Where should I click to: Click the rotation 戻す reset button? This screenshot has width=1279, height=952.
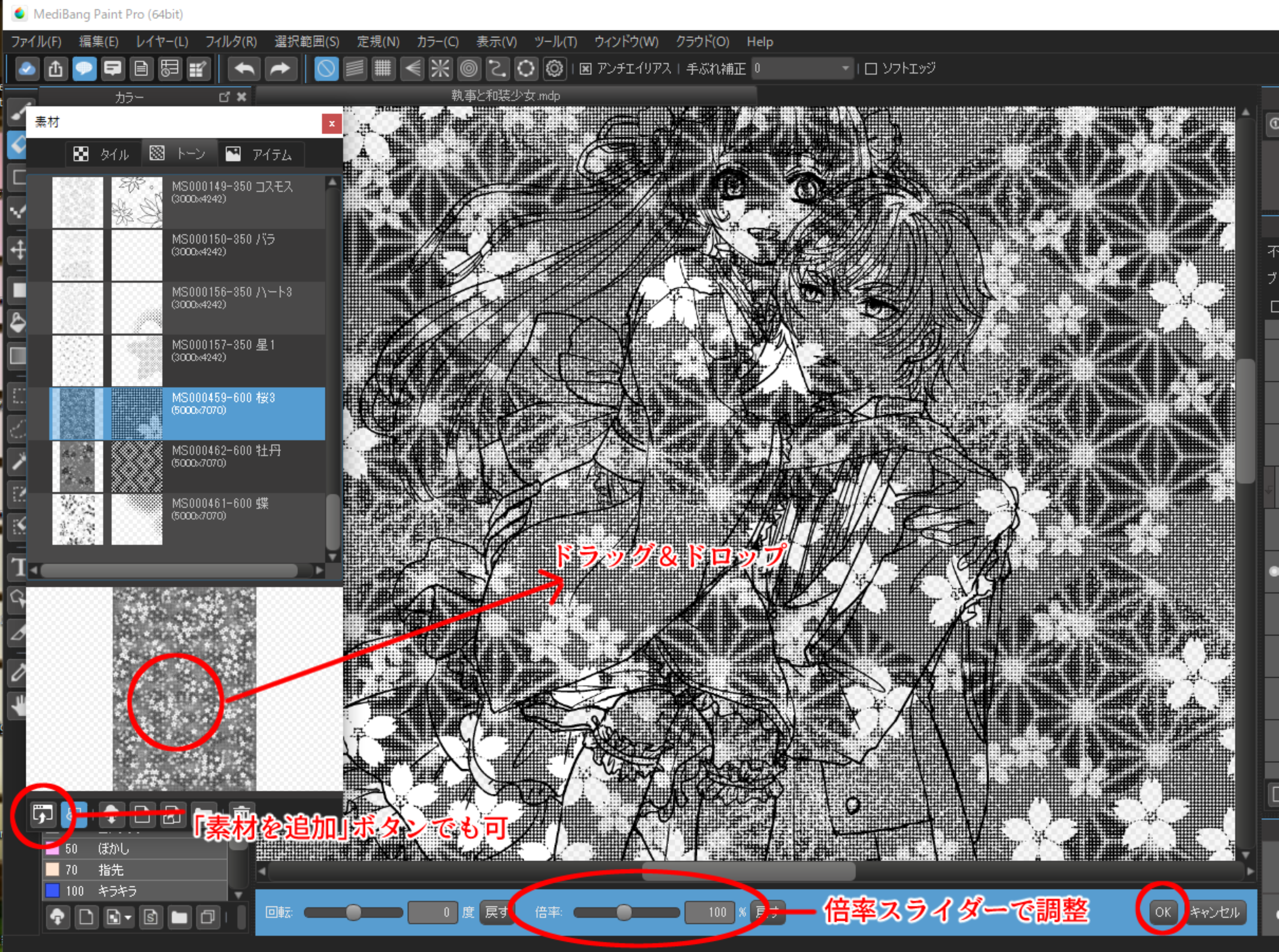click(x=496, y=912)
